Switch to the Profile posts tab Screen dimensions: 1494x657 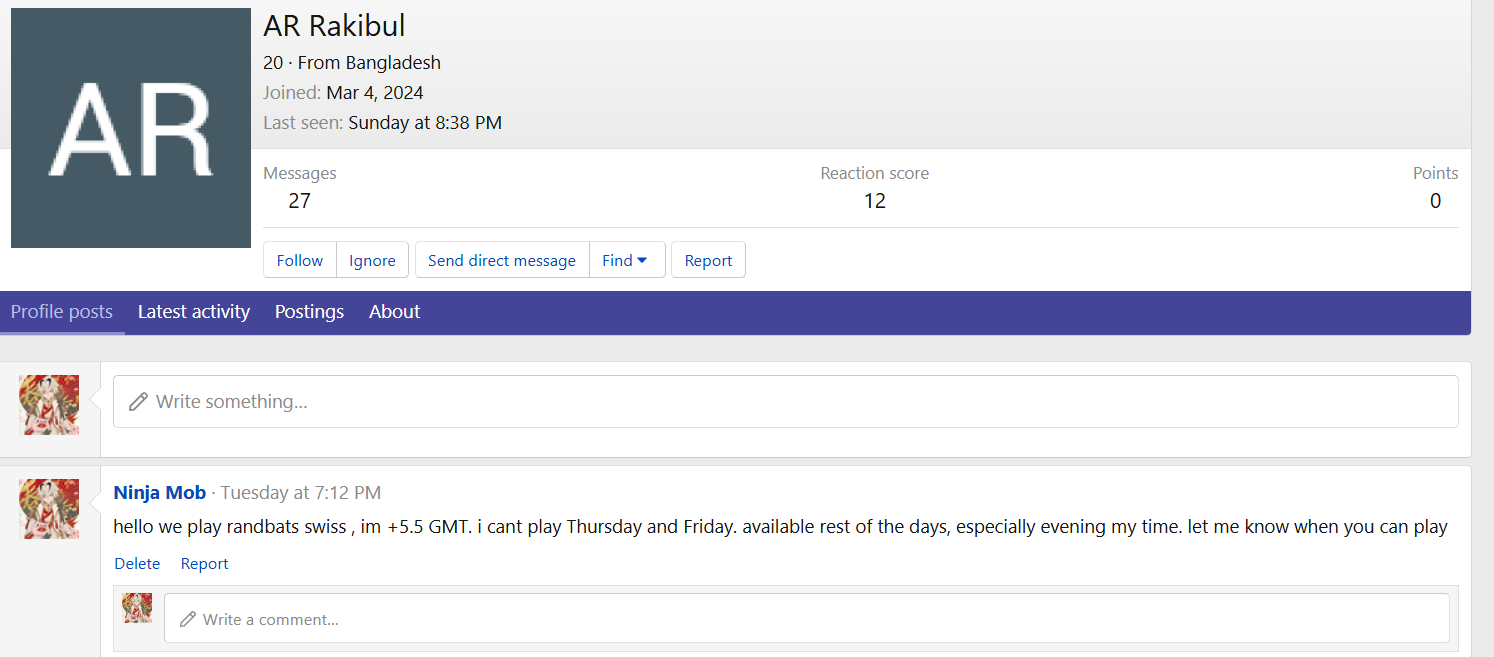pyautogui.click(x=62, y=312)
